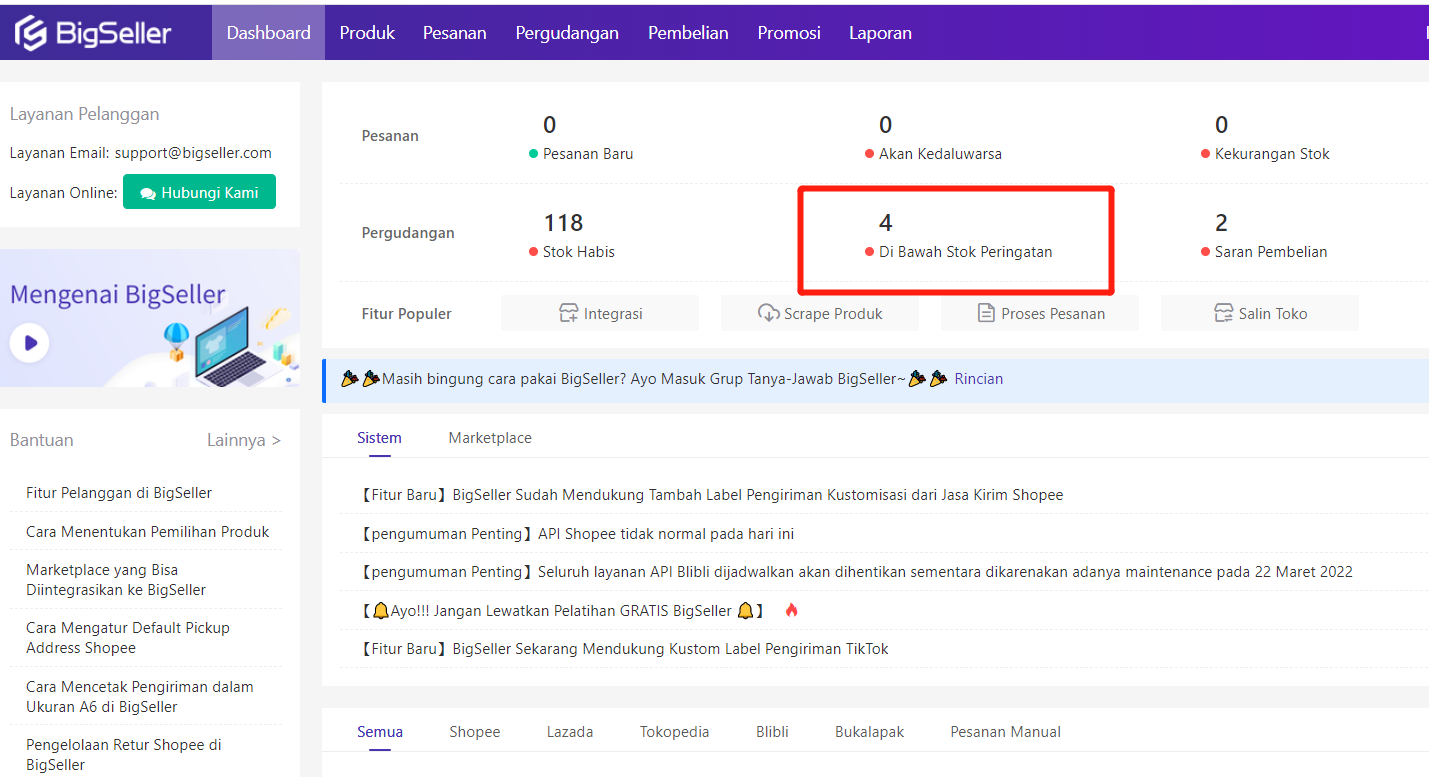Click chat icon on Hubungi Kami
Image resolution: width=1429 pixels, height=777 pixels.
pos(148,193)
